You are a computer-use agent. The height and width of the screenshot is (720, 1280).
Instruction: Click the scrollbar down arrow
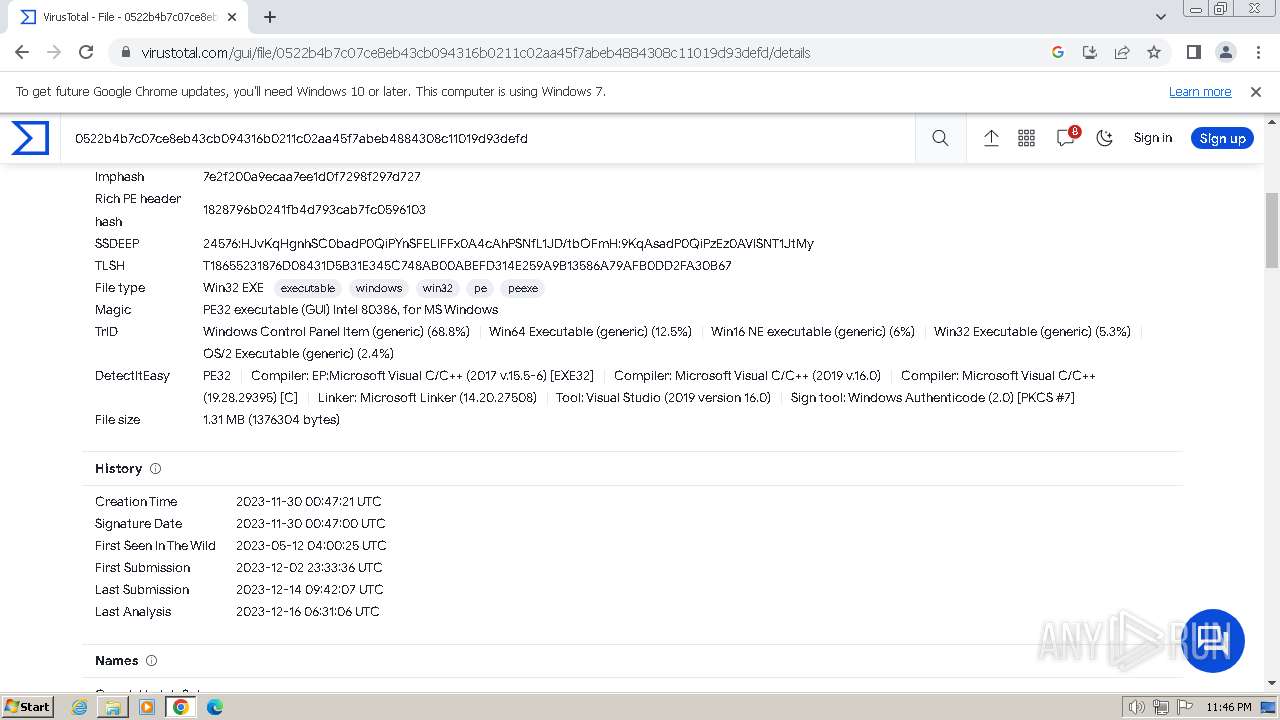coord(1272,683)
